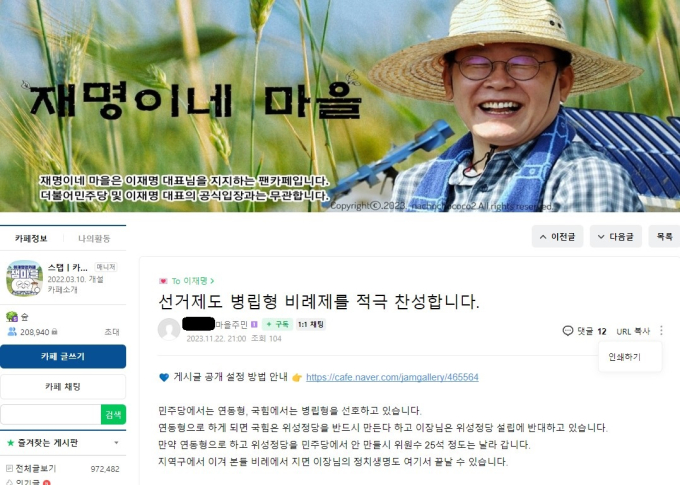This screenshot has height=485, width=680.
Task: Switch to the 카페정보 tab
Action: coord(31,238)
